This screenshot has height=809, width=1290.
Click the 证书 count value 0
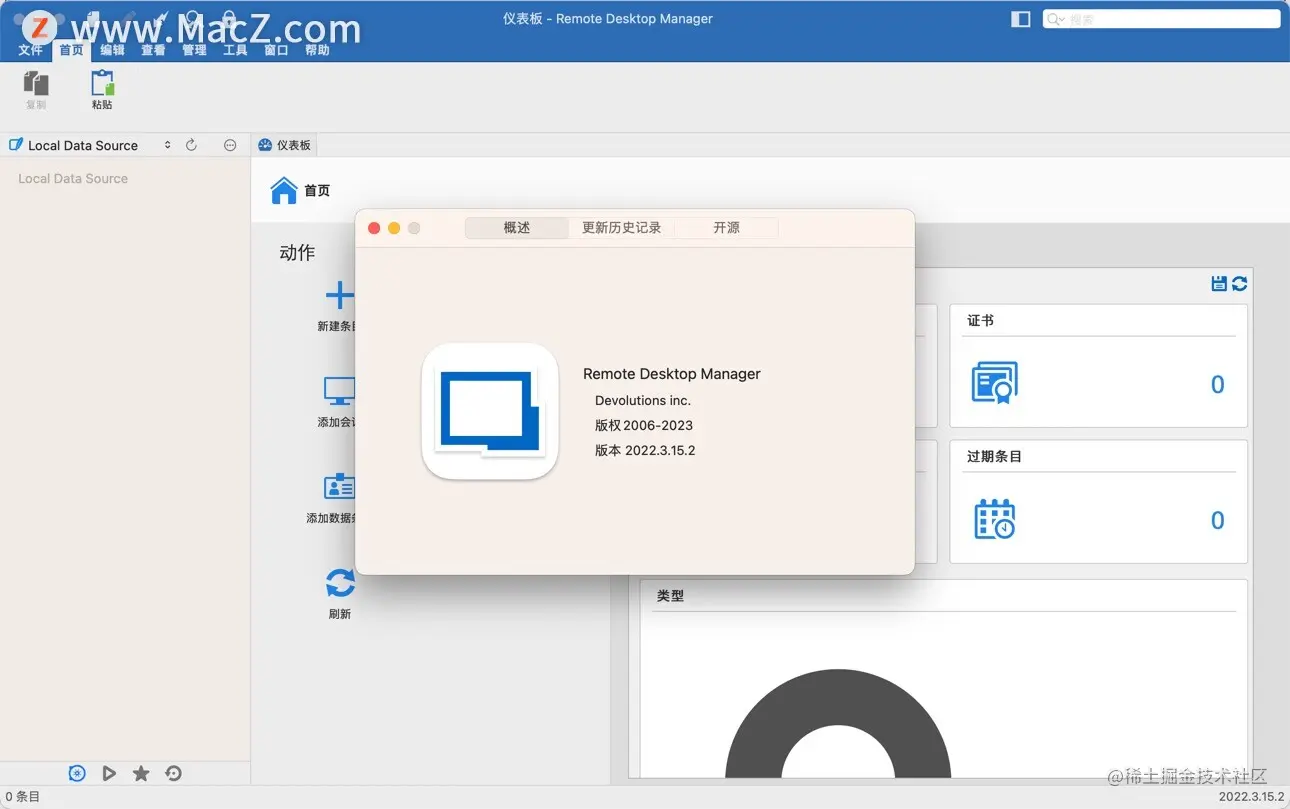[1217, 385]
